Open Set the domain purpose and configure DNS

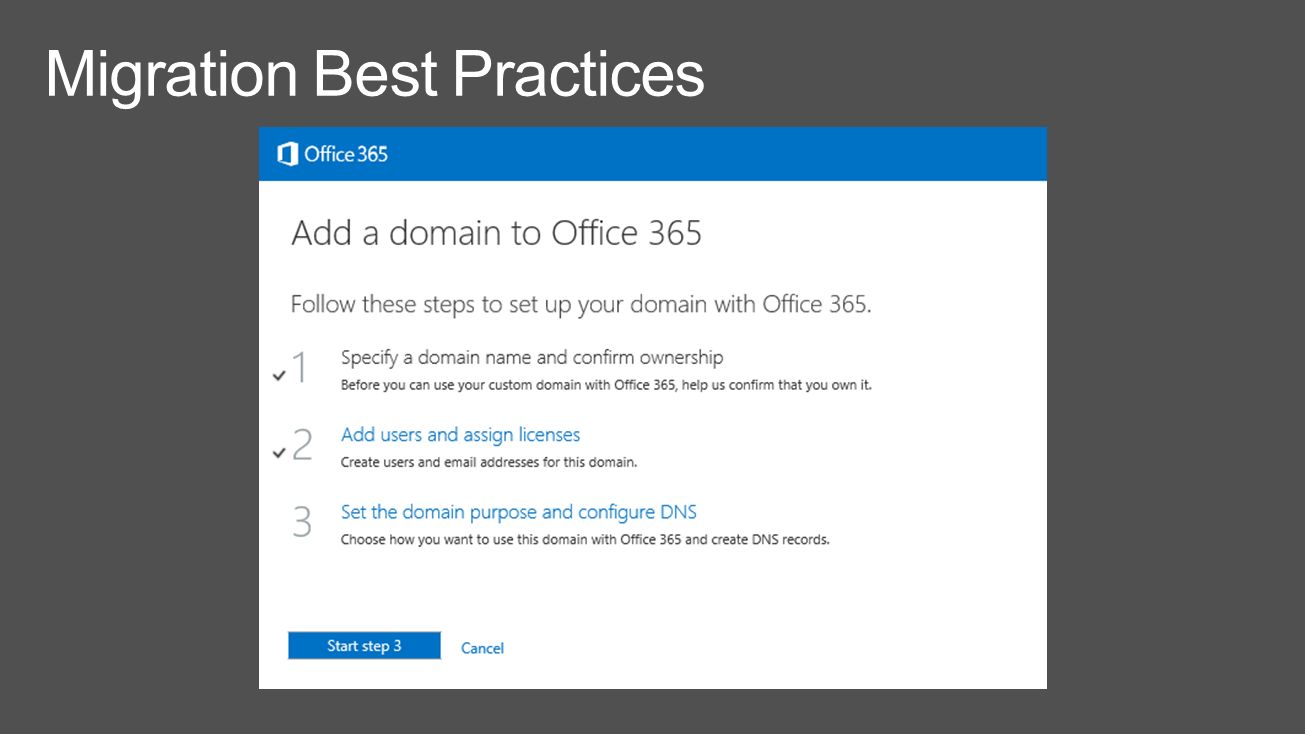coord(518,512)
